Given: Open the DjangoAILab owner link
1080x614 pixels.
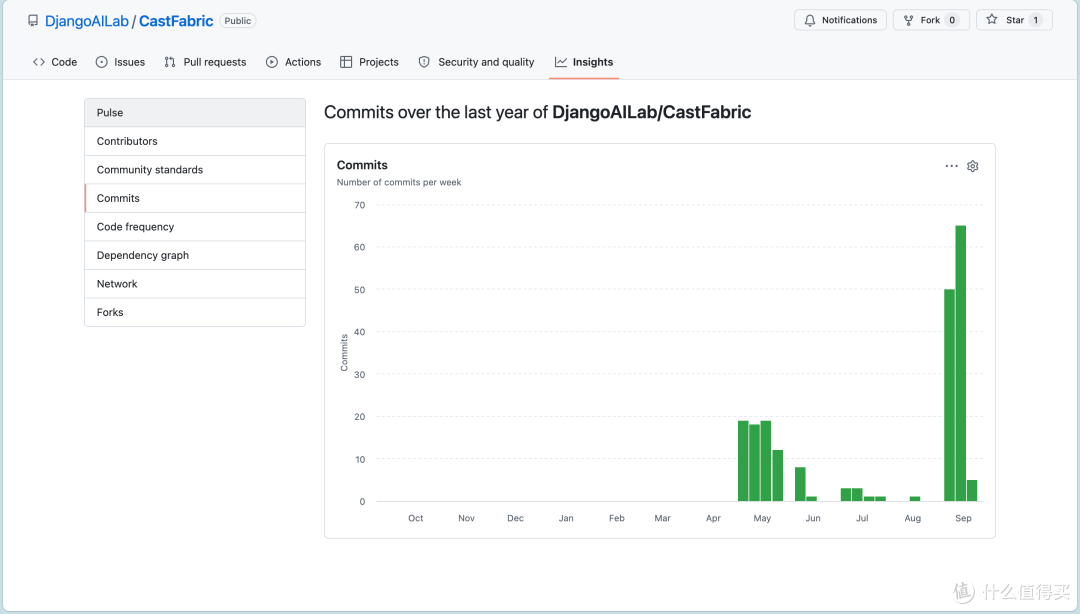Looking at the screenshot, I should click(87, 21).
